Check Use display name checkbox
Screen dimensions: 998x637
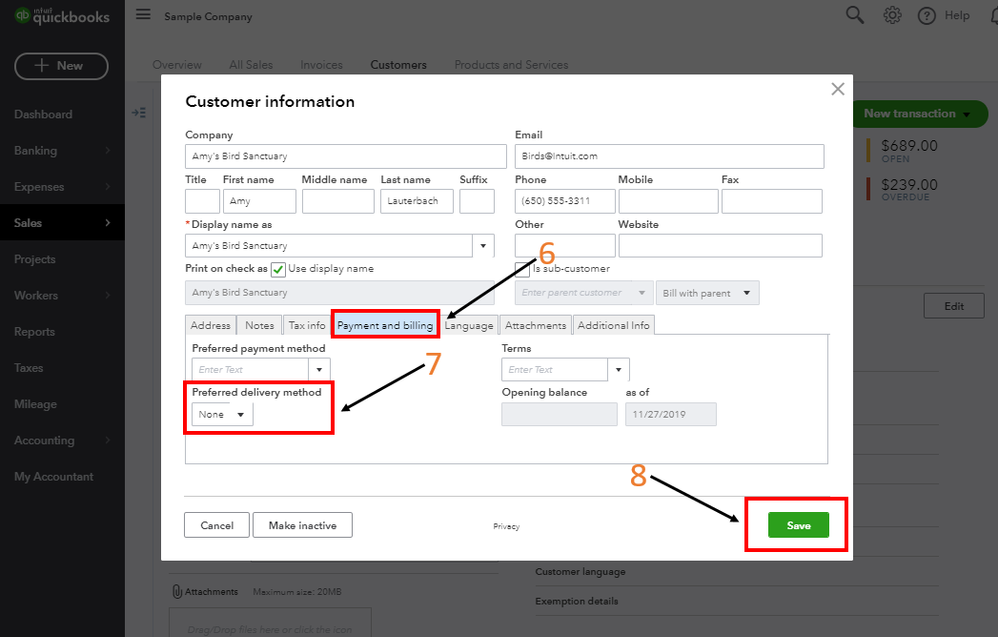[278, 269]
